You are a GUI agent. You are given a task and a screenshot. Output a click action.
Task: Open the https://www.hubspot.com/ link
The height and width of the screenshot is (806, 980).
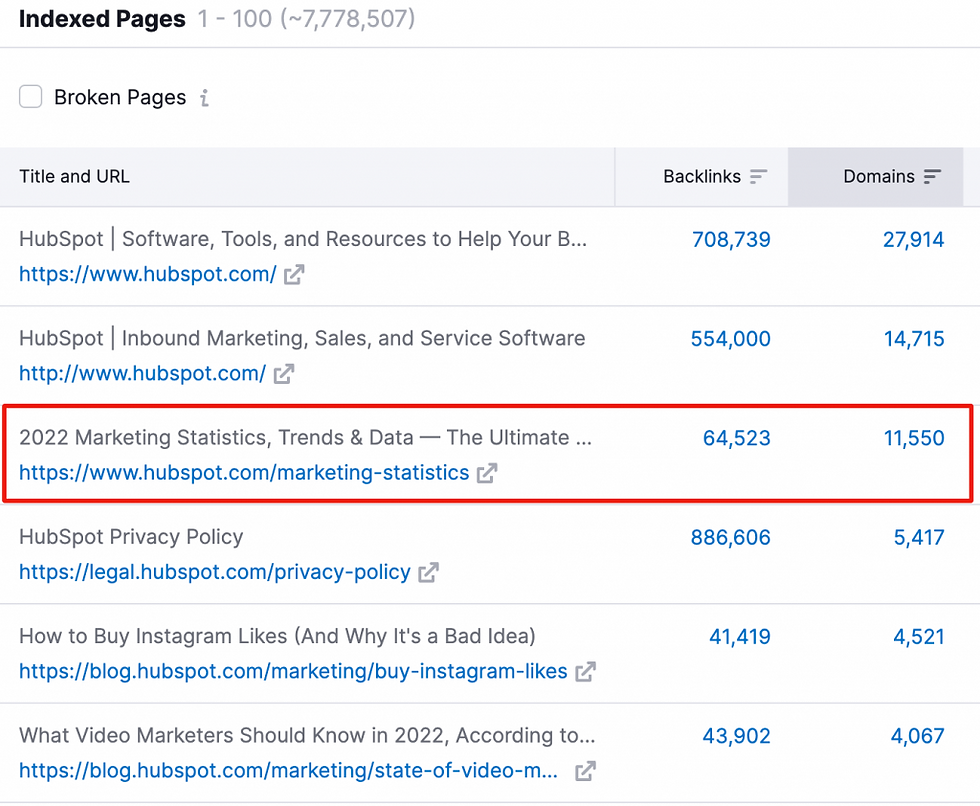point(145,274)
